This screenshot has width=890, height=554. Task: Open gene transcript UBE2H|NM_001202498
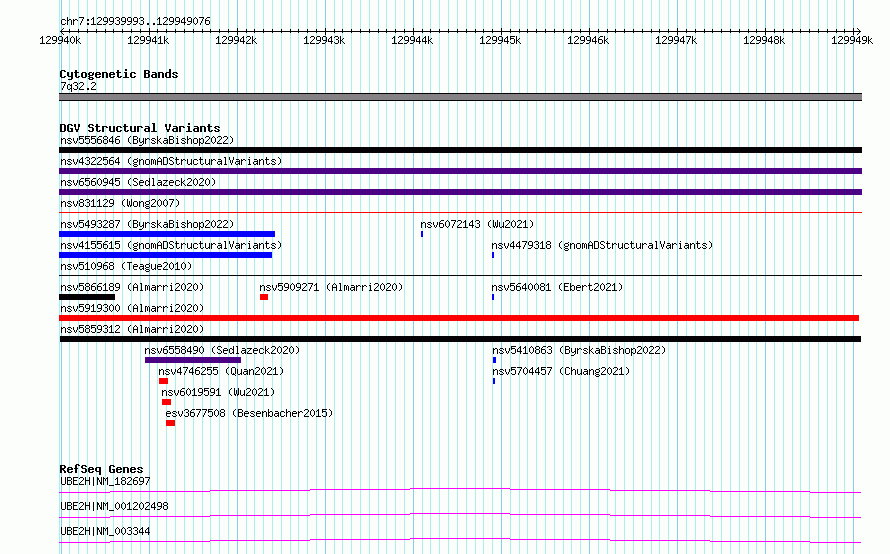pyautogui.click(x=114, y=506)
